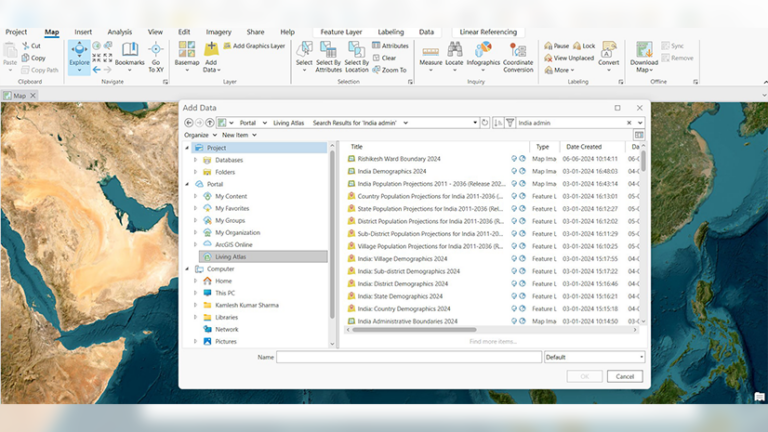
Task: Select Rishikesh Ward Boundary 2024
Action: pos(399,159)
